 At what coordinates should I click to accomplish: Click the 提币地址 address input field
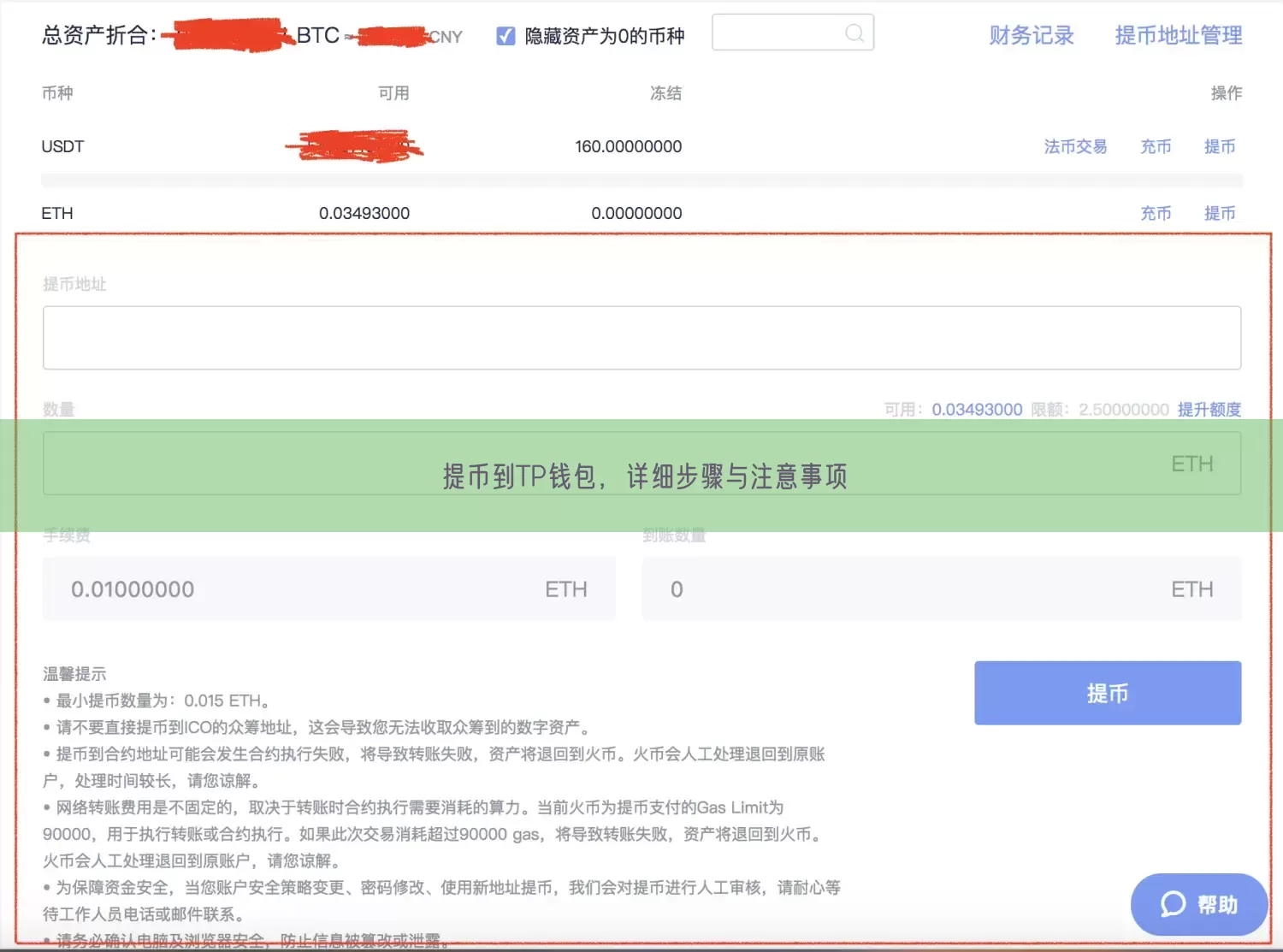(x=641, y=338)
